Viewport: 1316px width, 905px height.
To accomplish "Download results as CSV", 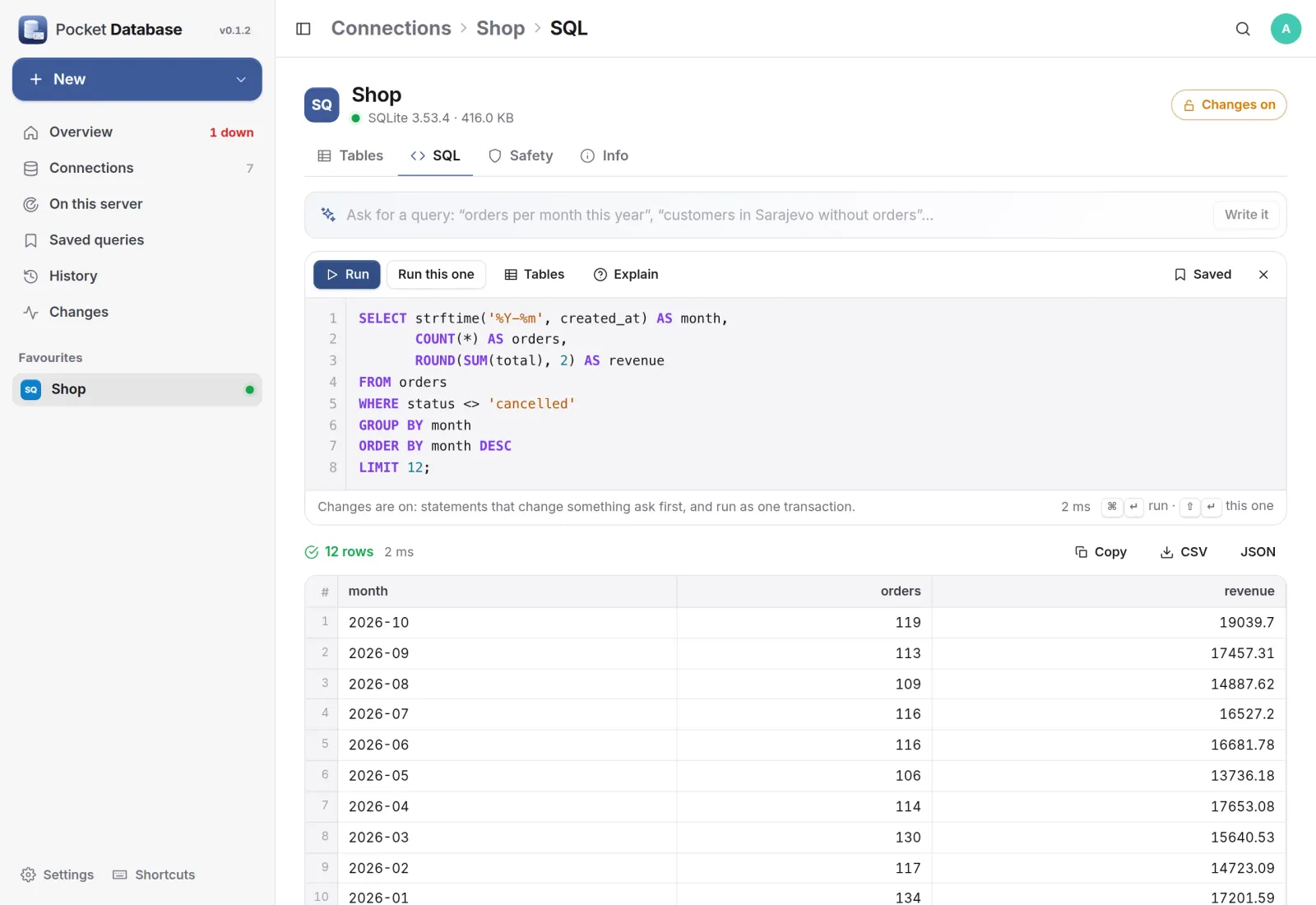I will pos(1184,552).
